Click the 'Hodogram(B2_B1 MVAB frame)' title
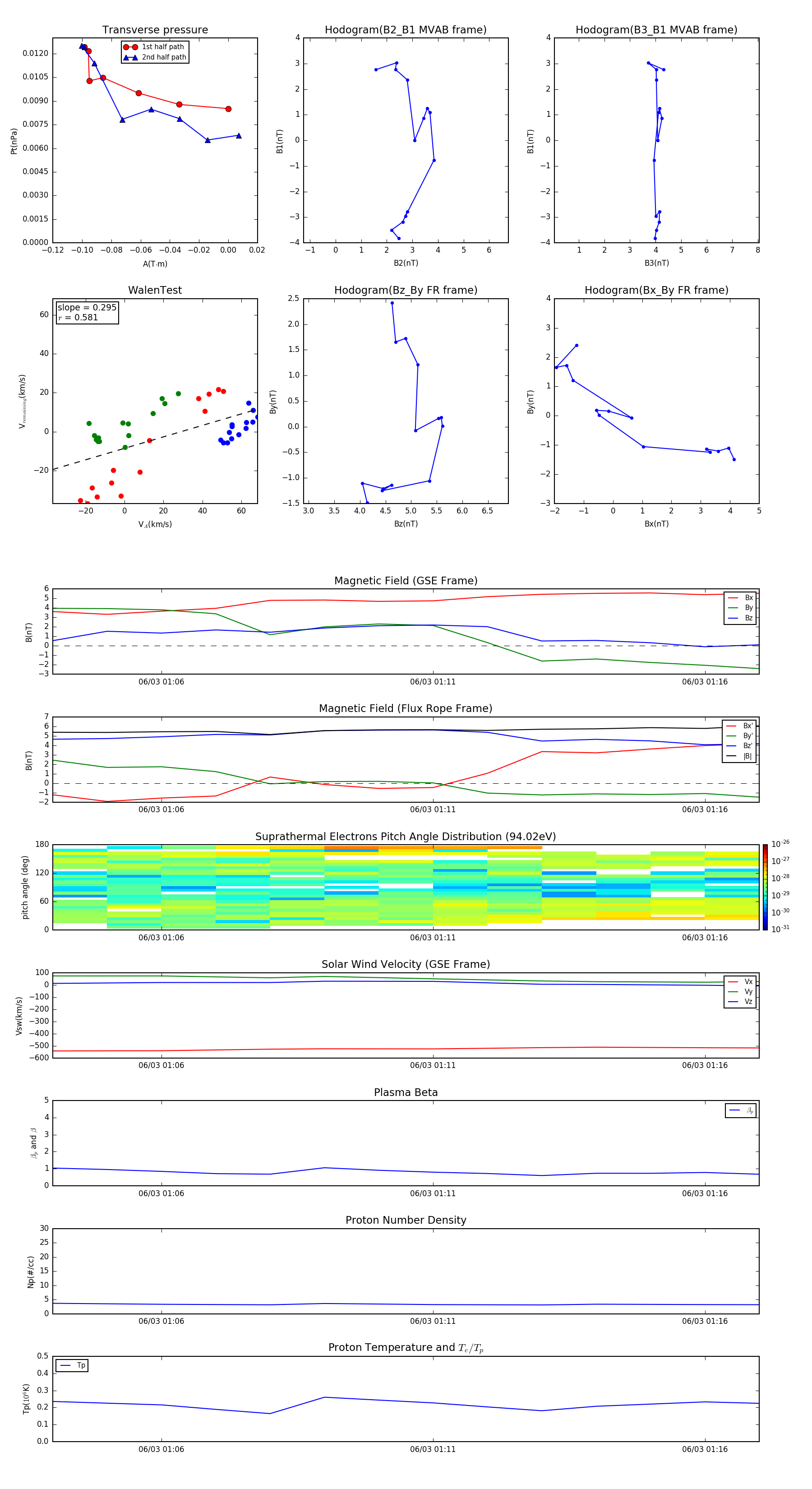 coord(406,30)
